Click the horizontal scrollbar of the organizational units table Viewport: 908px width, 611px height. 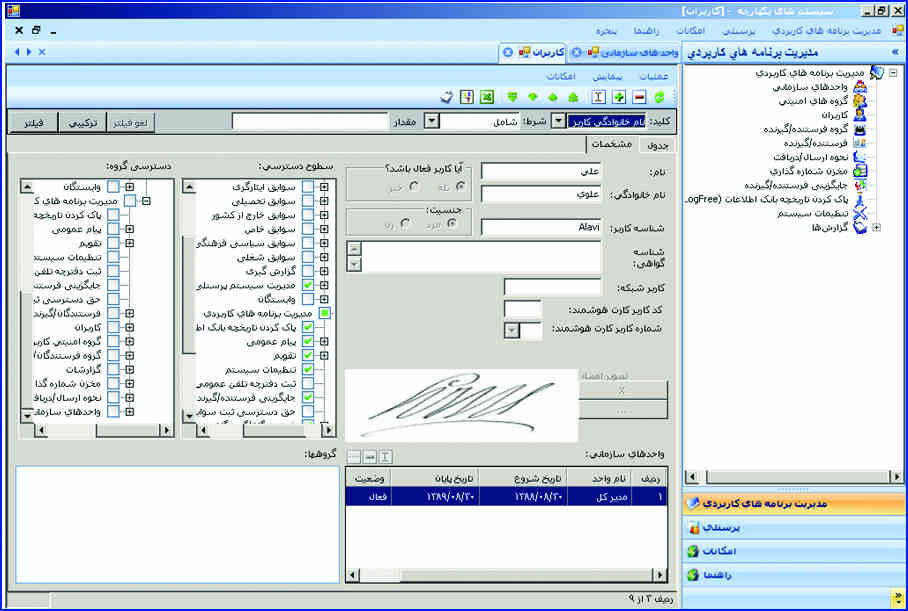click(x=507, y=576)
